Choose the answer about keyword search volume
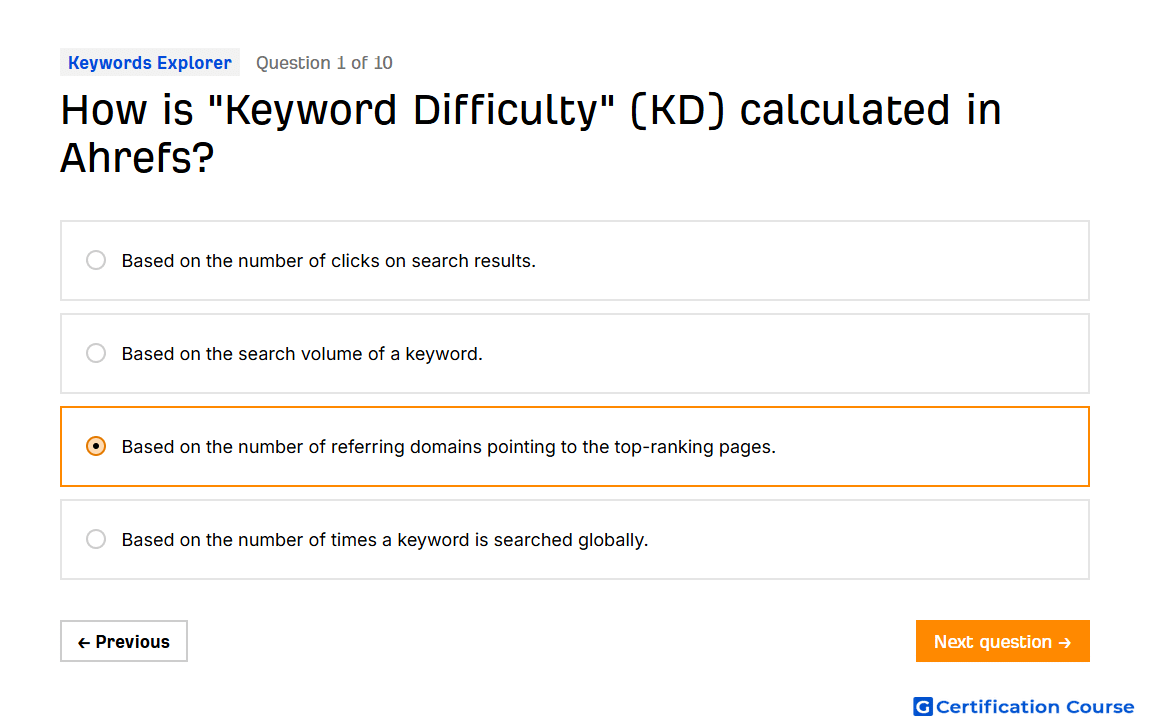The height and width of the screenshot is (726, 1150). (x=575, y=353)
